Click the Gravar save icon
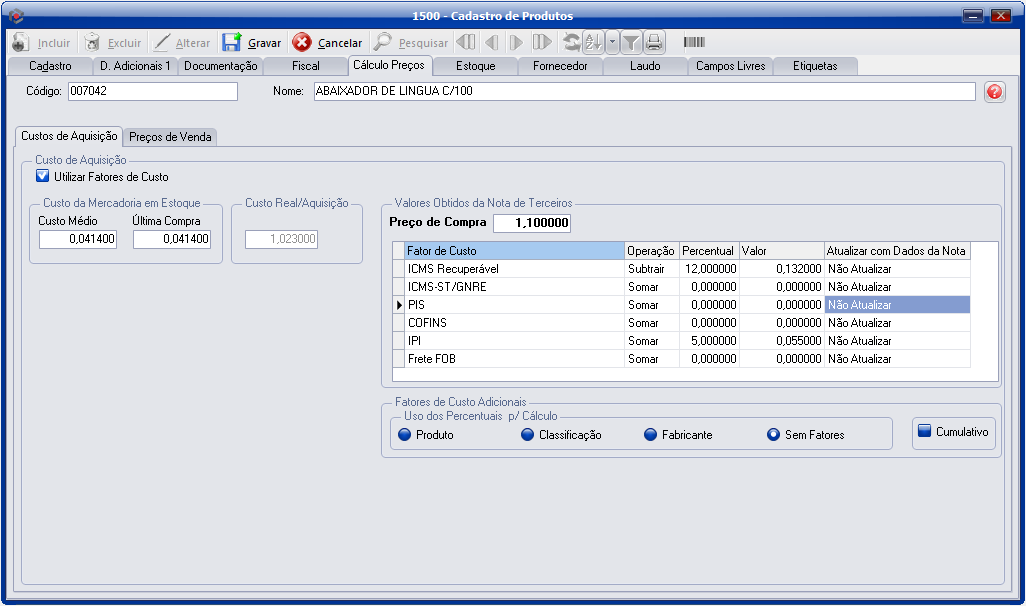Screen dimensions: 1026x606 coord(232,43)
